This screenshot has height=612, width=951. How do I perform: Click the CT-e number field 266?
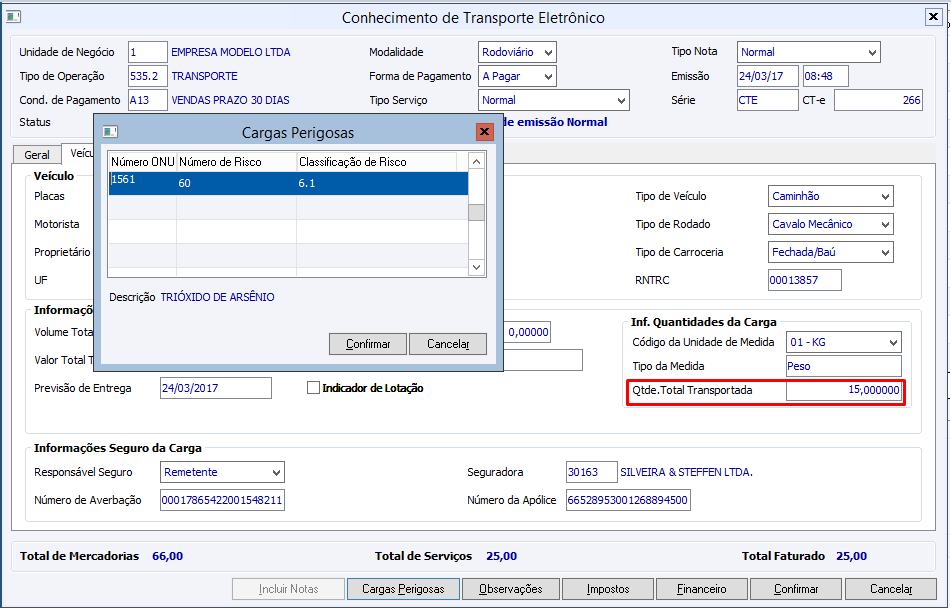878,100
